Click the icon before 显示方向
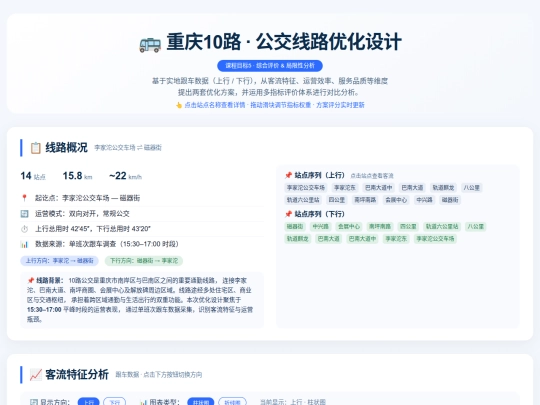Screen dimensions: 540x405 coord(34,402)
